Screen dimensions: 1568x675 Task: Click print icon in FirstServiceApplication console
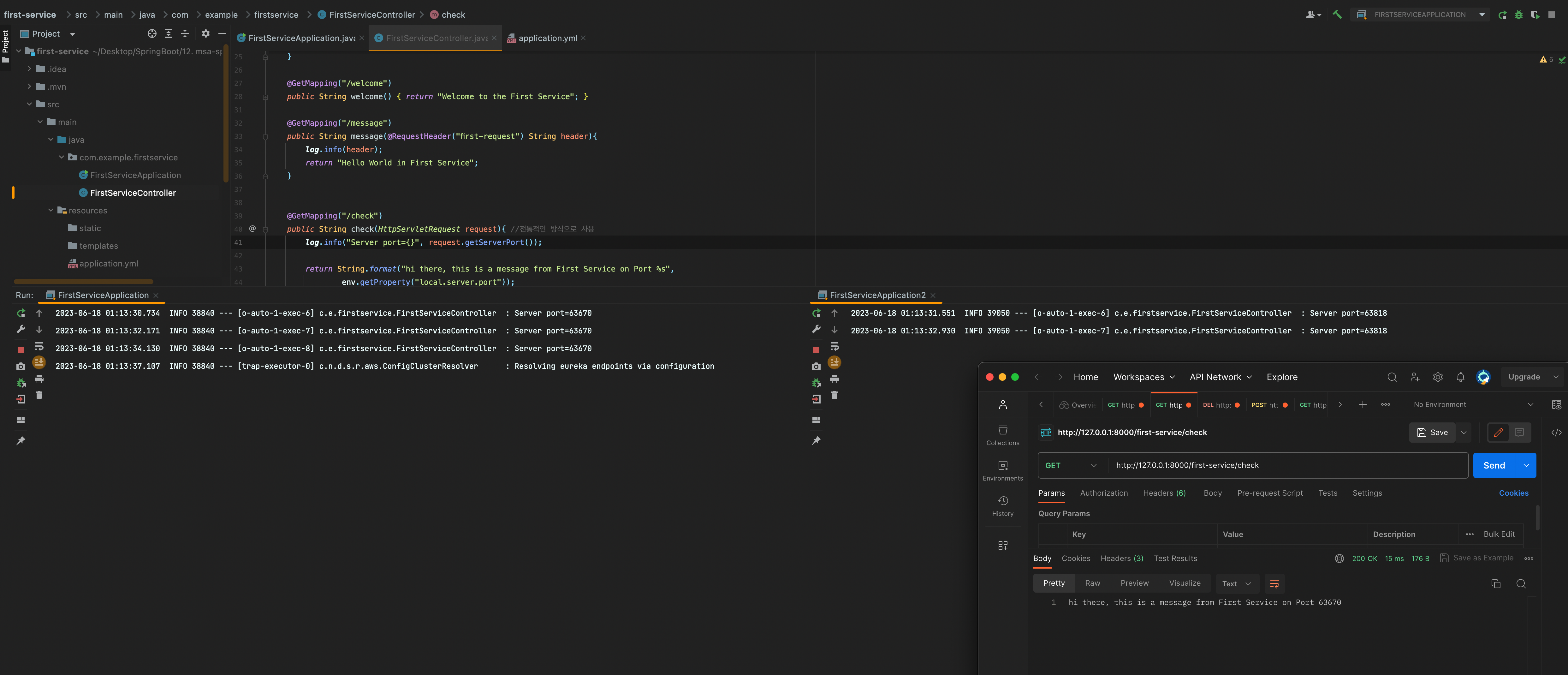pos(39,379)
